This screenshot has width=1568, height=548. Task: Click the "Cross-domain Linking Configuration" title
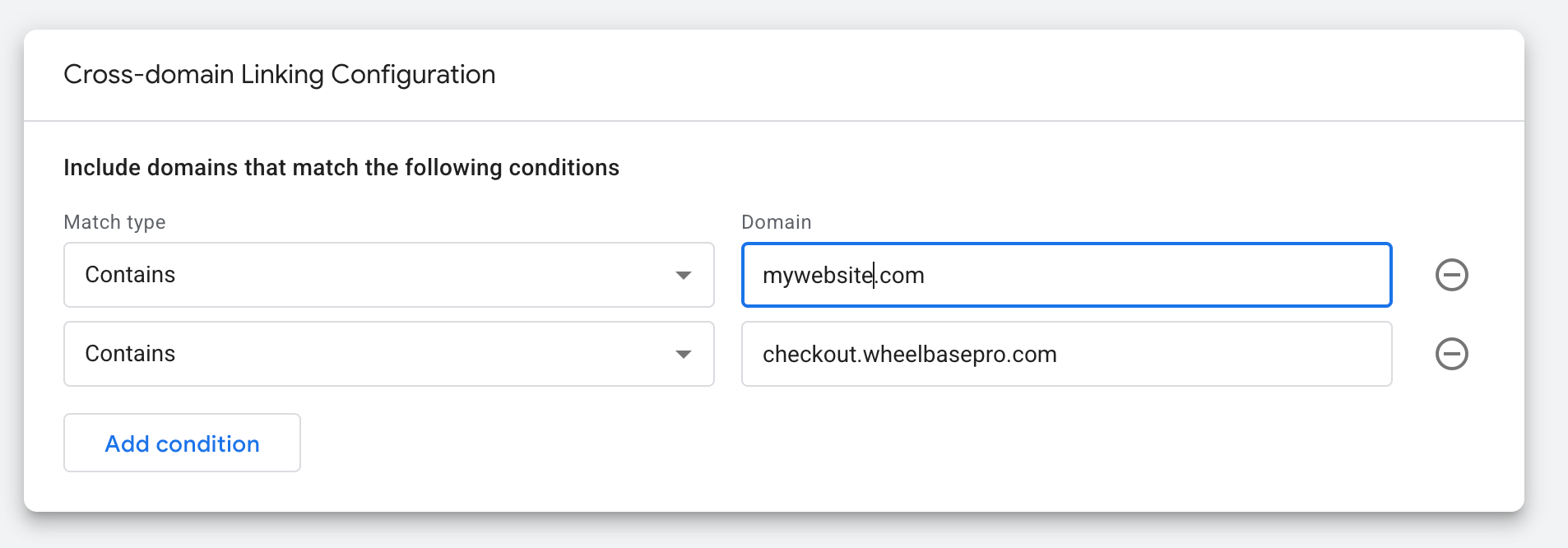pyautogui.click(x=279, y=75)
